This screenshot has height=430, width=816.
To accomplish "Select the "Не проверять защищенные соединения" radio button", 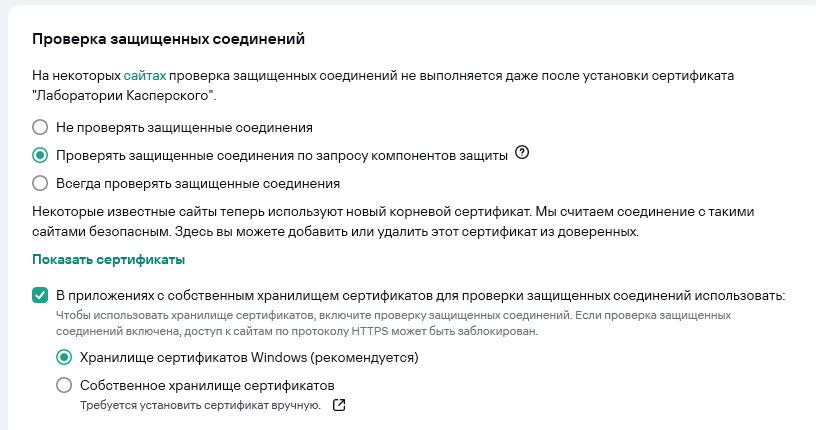I will click(40, 127).
